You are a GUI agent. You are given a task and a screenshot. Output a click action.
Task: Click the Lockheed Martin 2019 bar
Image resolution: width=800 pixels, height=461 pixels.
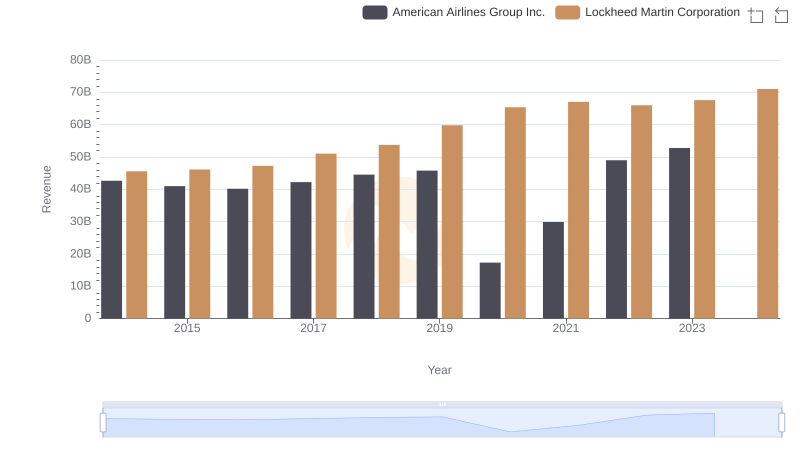(x=453, y=222)
